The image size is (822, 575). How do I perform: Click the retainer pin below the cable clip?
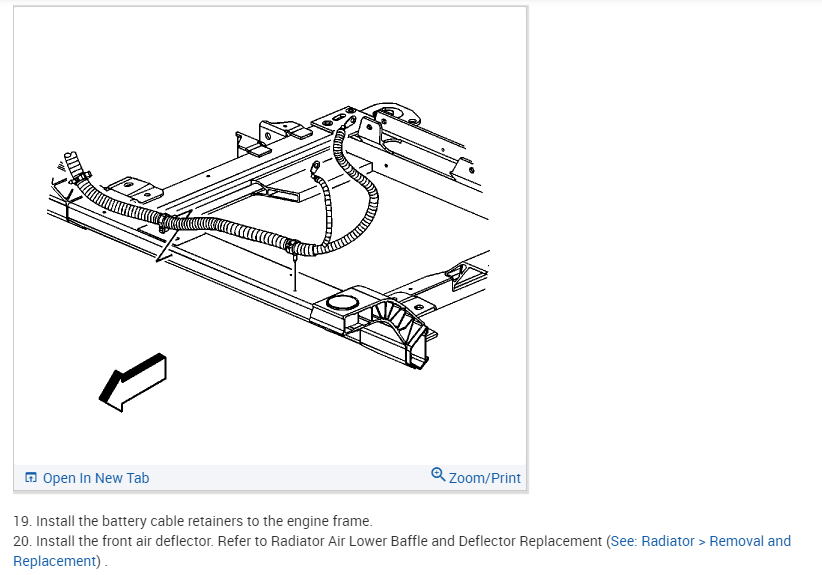295,271
